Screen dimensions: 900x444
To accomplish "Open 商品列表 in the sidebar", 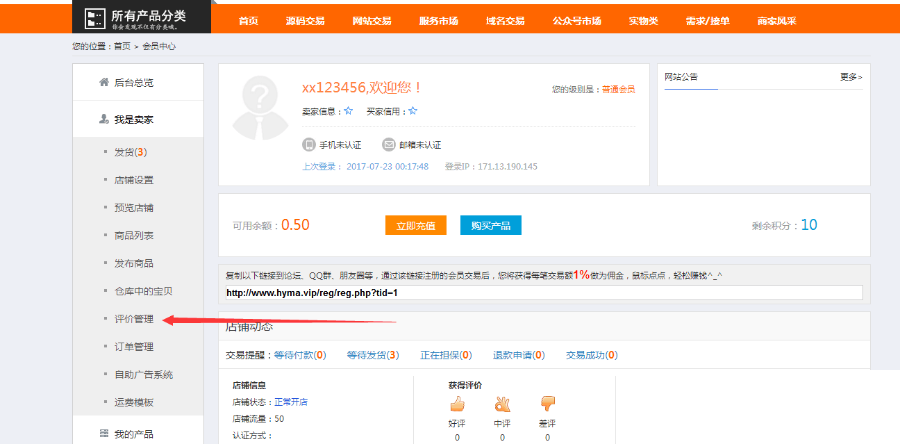I will click(134, 236).
